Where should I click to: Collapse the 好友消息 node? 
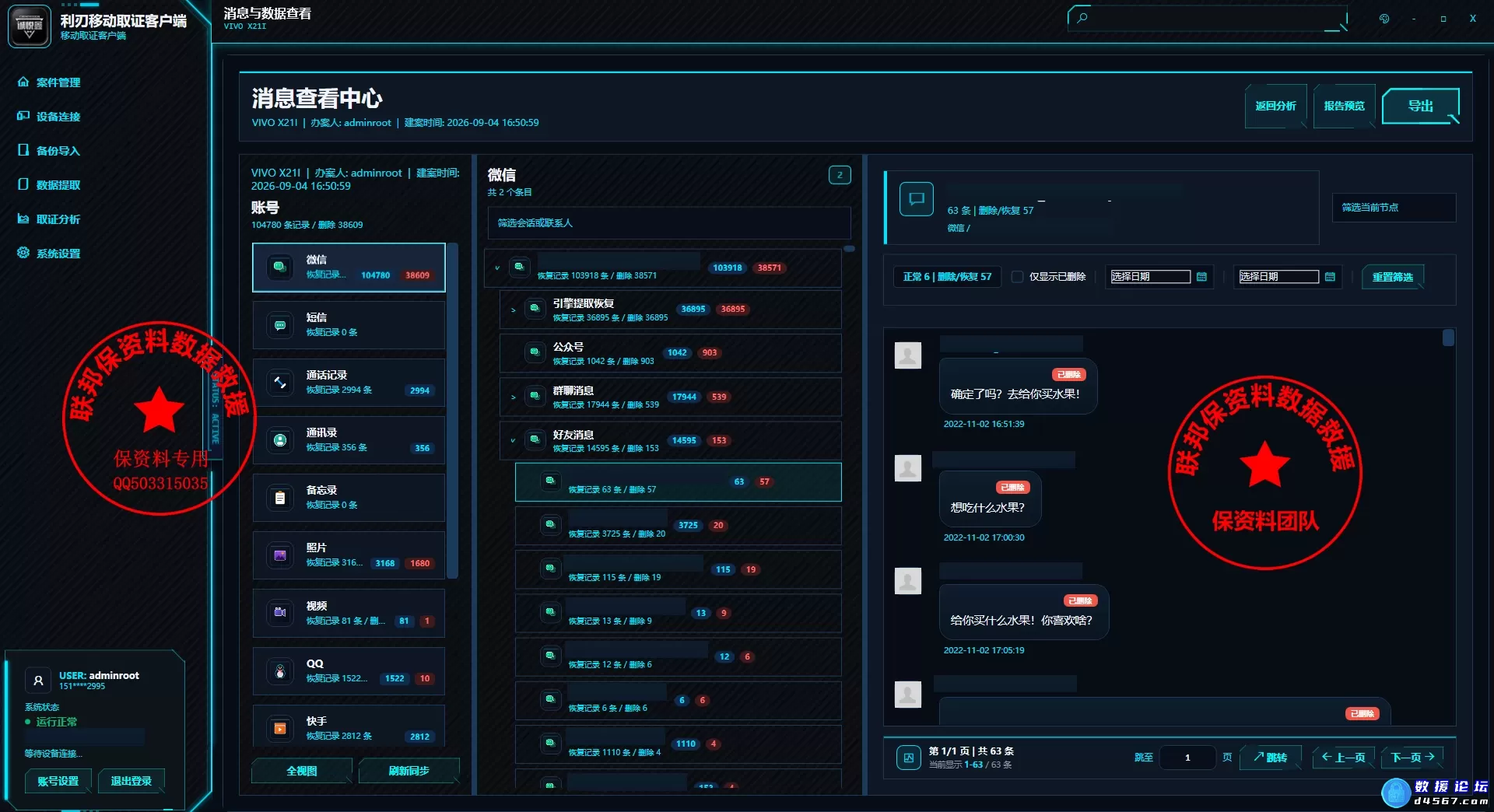(513, 440)
